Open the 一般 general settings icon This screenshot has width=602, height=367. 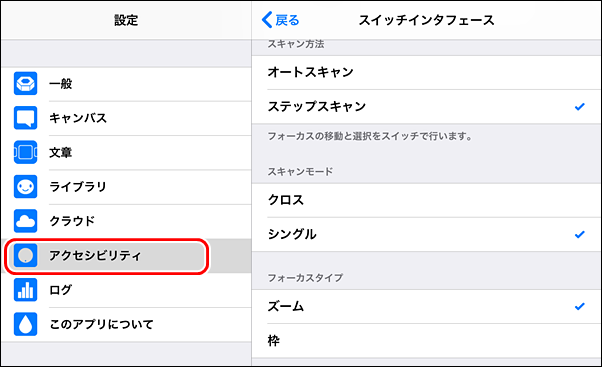(x=25, y=83)
